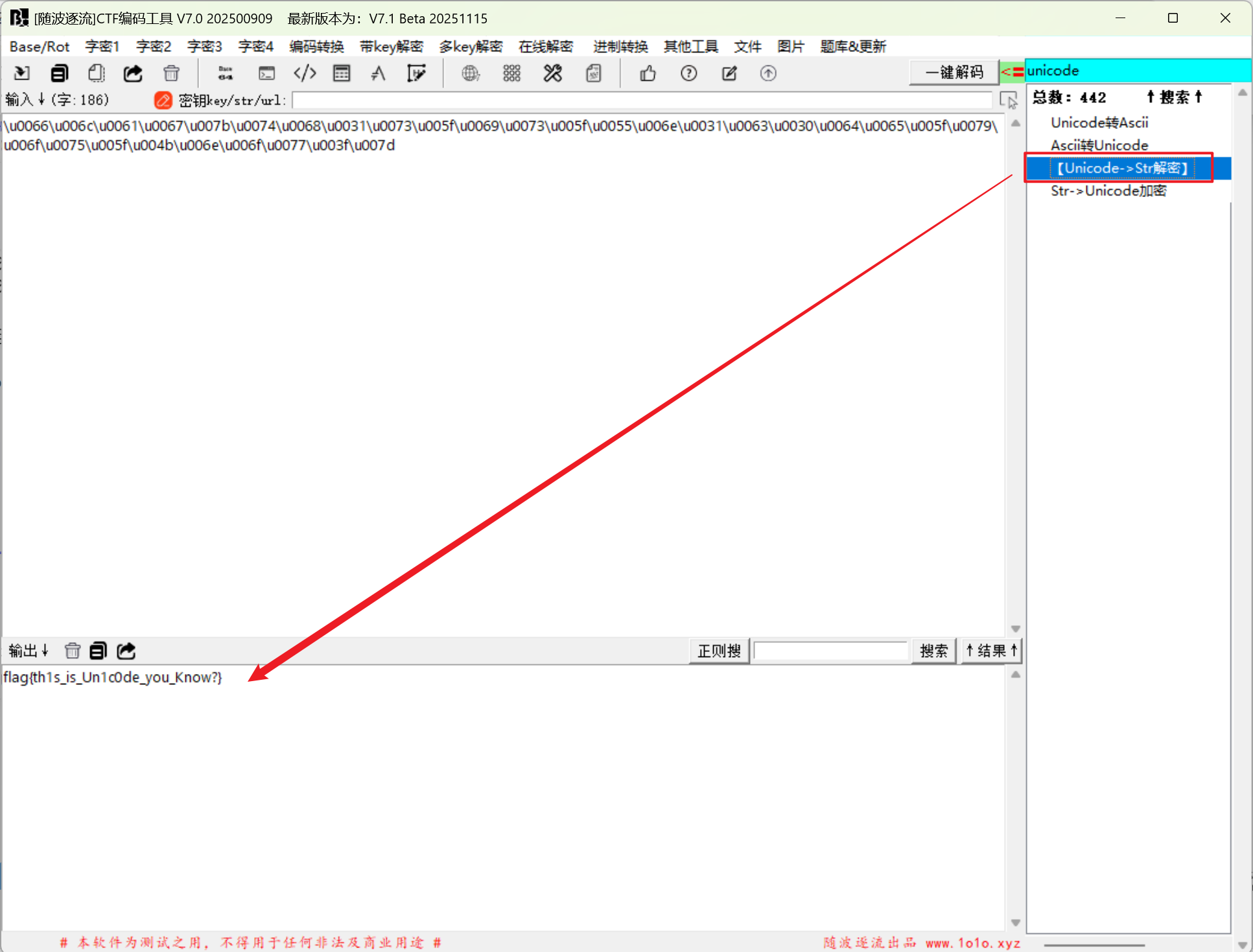
Task: Click the 密钥key/str/url input field
Action: click(642, 100)
